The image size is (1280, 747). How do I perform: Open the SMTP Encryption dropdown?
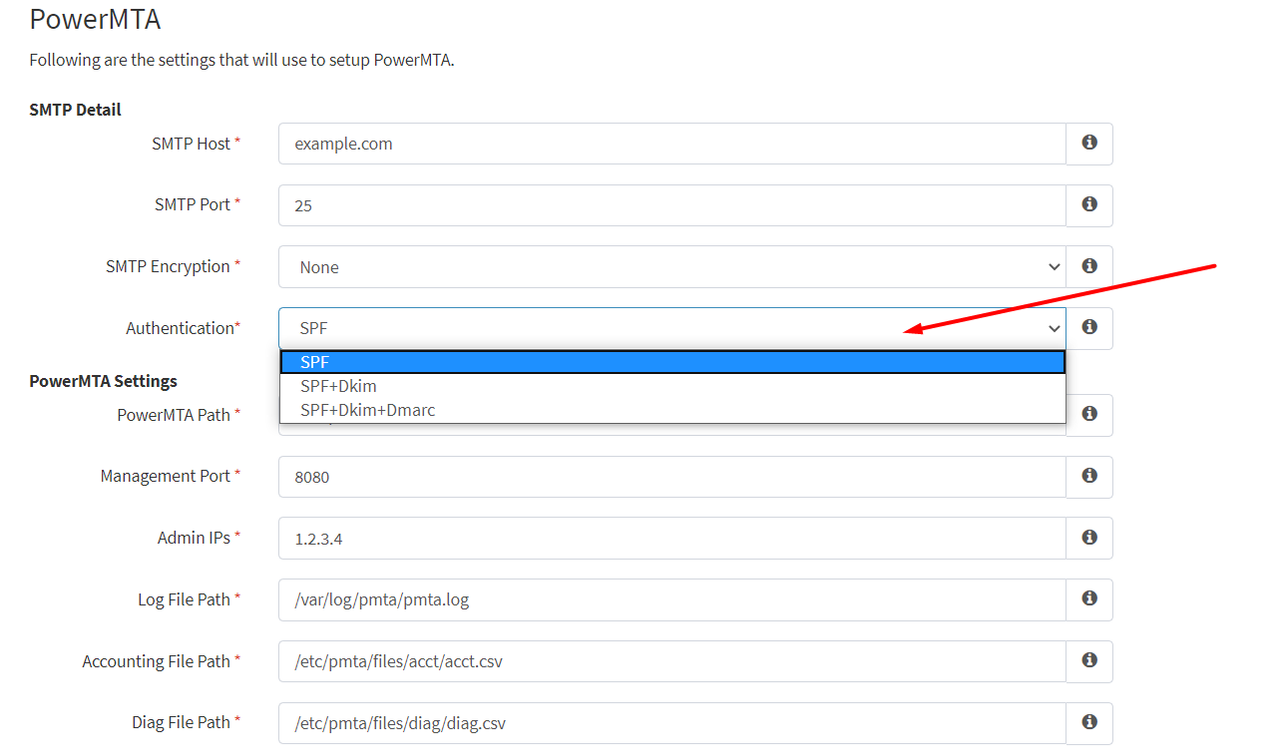point(672,267)
